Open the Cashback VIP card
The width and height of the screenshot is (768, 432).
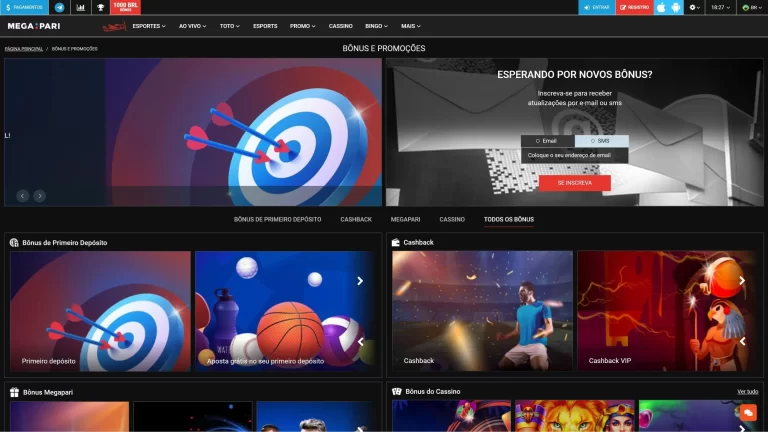(667, 311)
